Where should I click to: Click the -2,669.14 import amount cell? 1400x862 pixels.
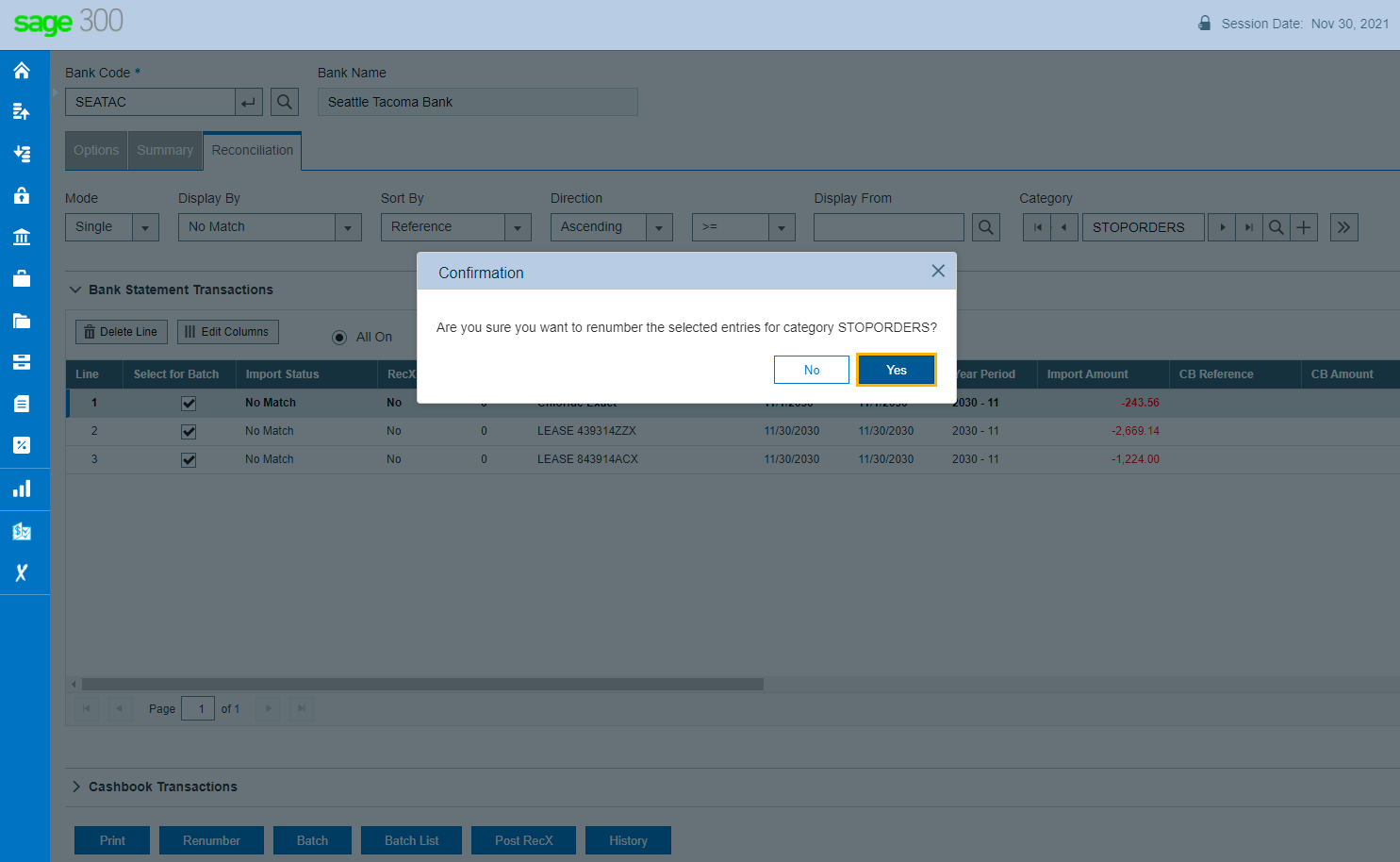point(1136,431)
